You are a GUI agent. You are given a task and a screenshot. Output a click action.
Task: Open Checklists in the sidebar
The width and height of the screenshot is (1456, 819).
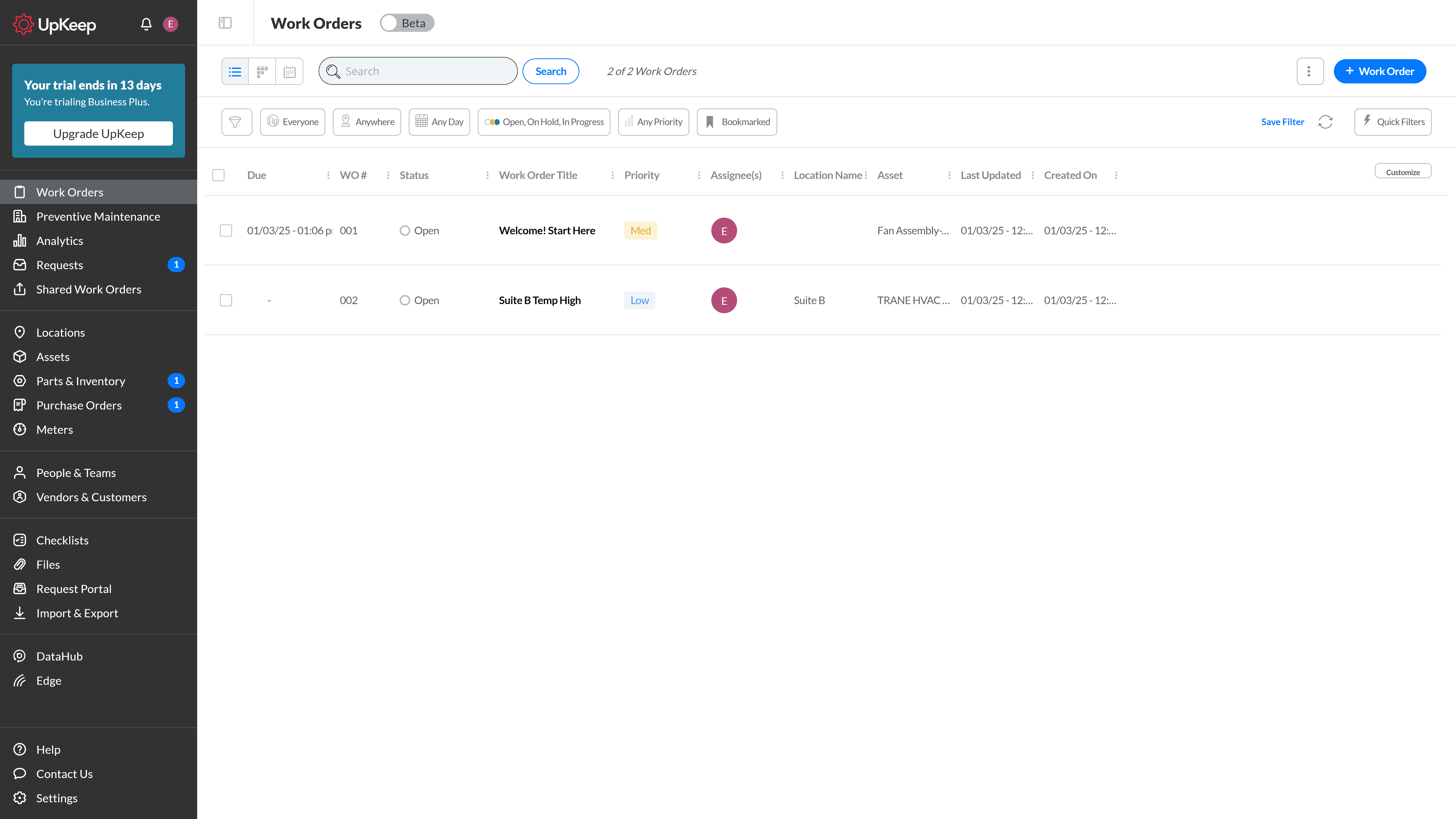(98, 540)
